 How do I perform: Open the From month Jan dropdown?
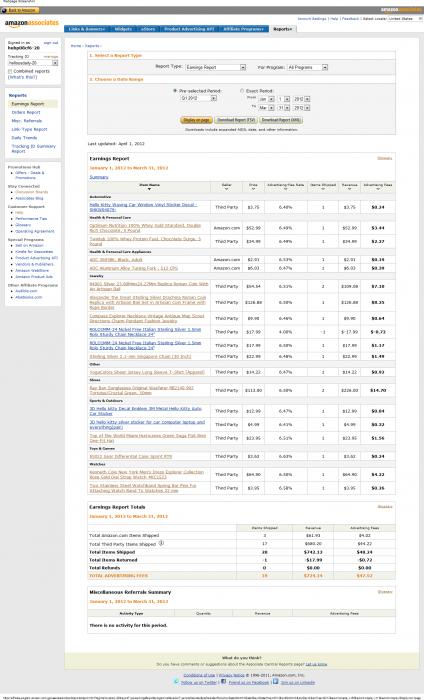click(x=266, y=99)
